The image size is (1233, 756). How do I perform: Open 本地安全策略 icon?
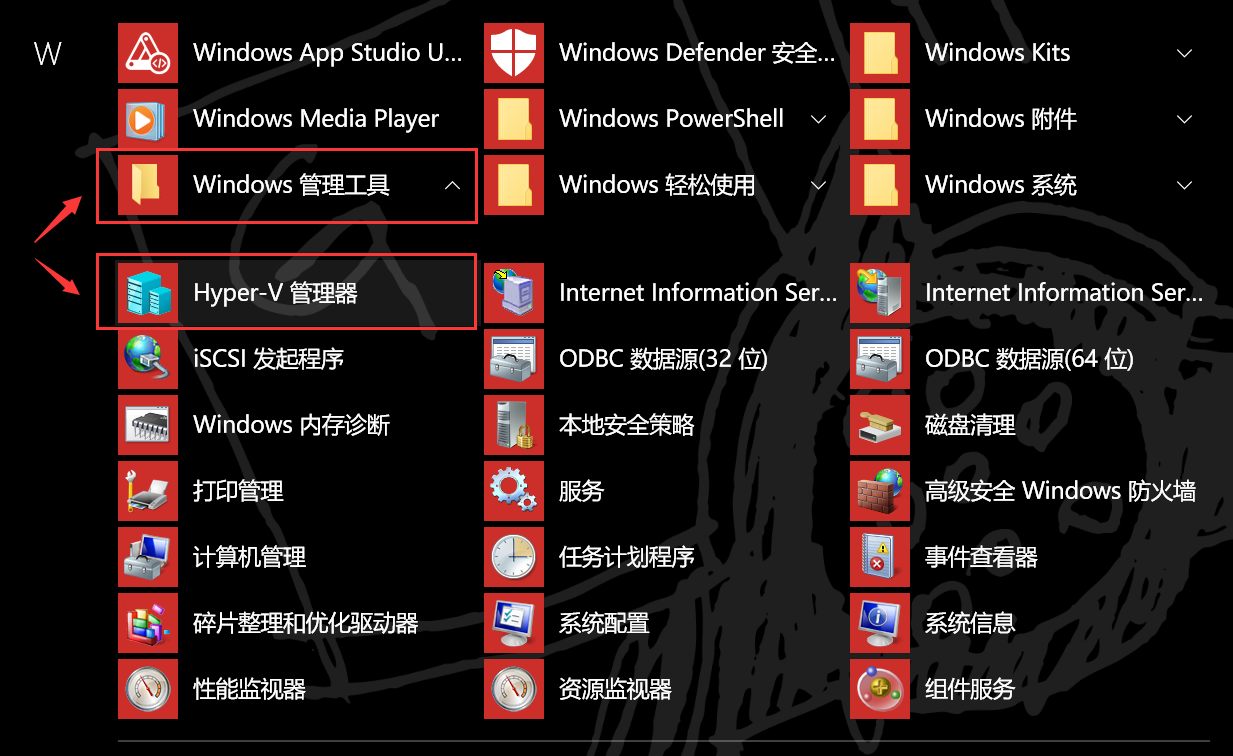coord(514,424)
